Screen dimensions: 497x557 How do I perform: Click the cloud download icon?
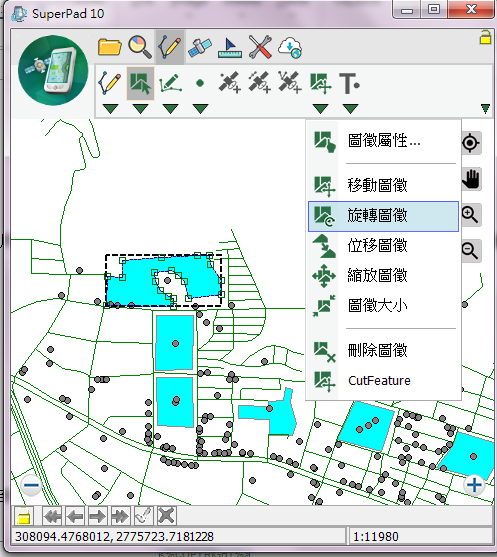[x=290, y=48]
